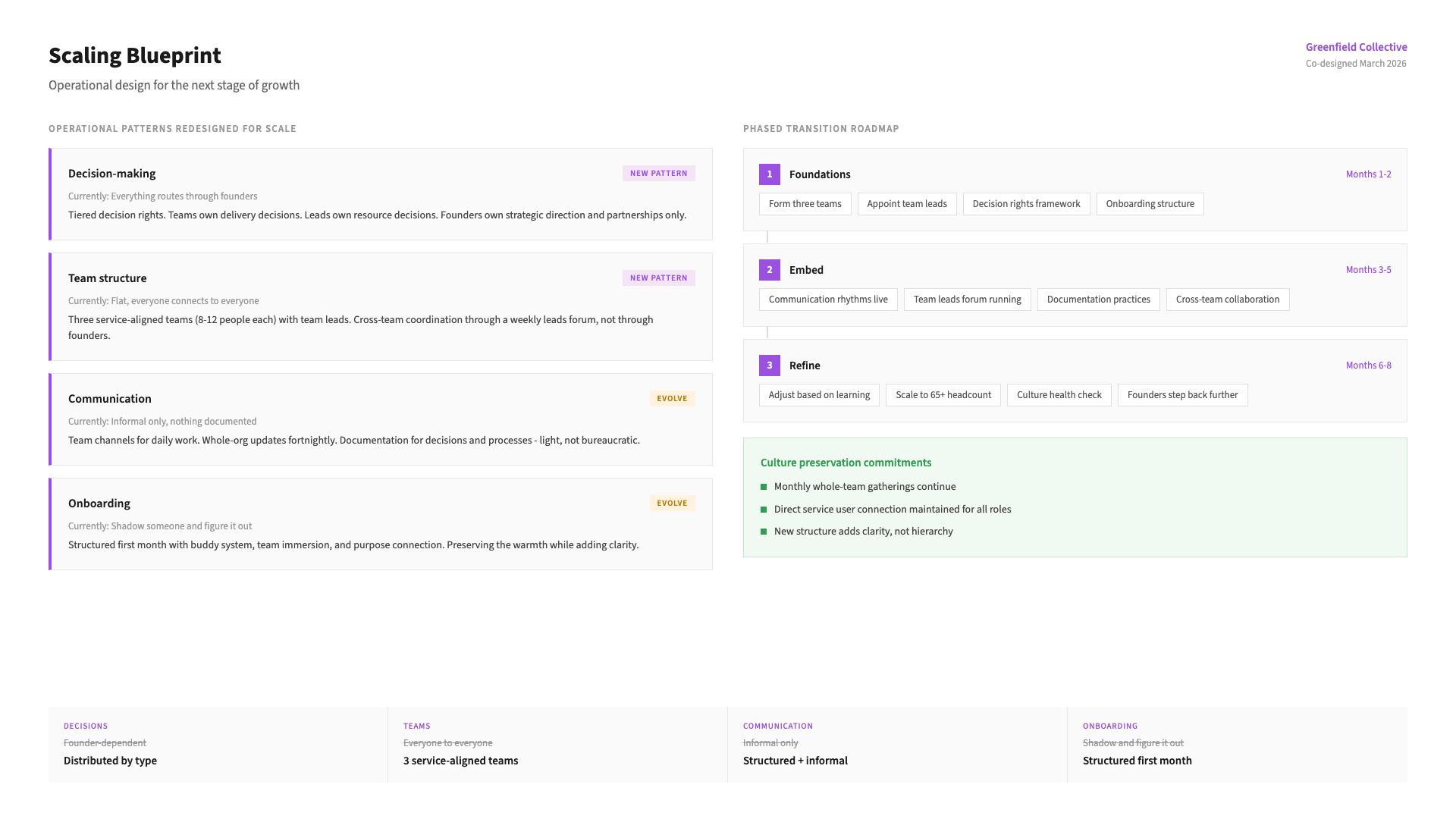Click the Team leads forum running chip
This screenshot has width=1456, height=819.
coord(967,300)
